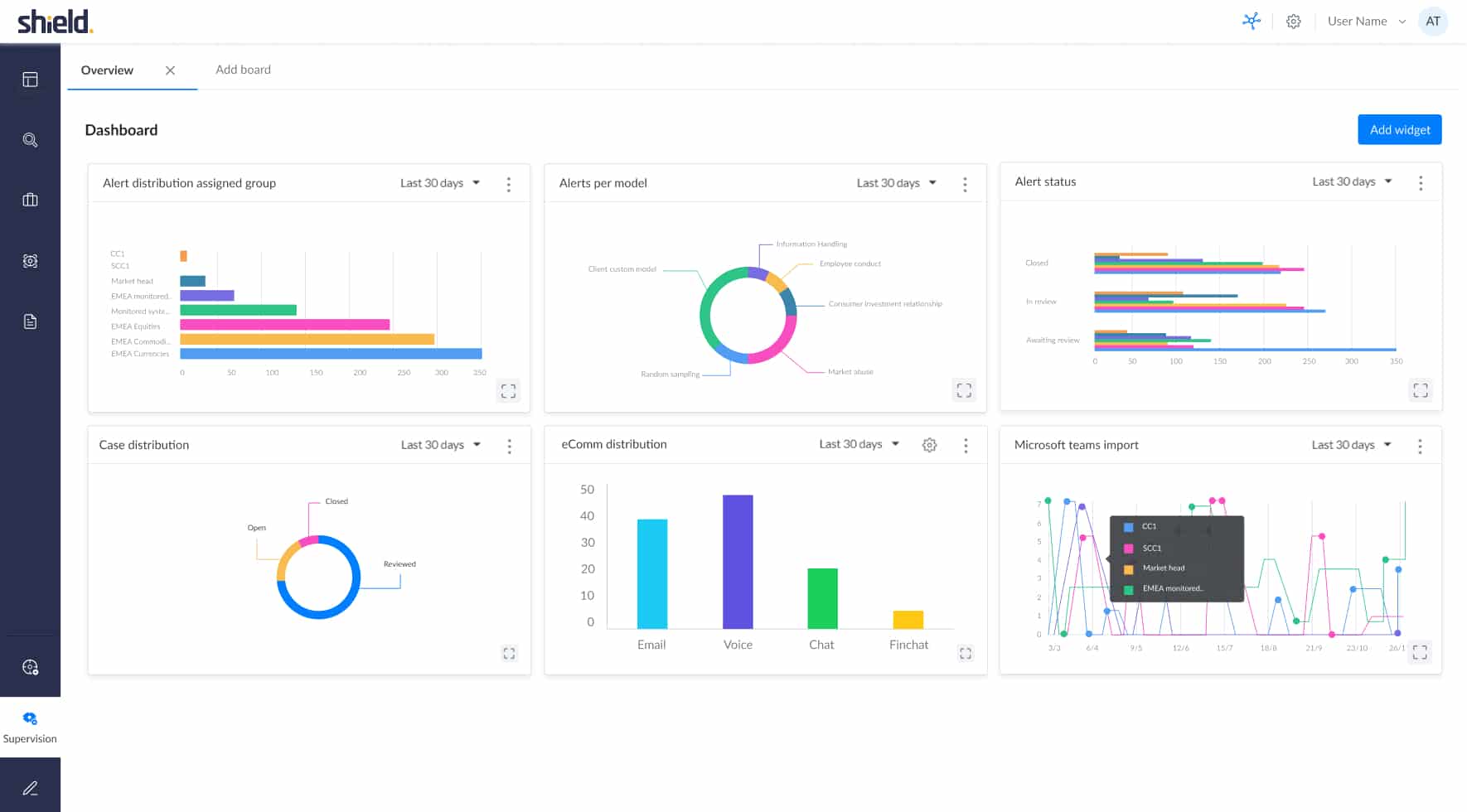
Task: Select the Add board tab
Action: 243,70
